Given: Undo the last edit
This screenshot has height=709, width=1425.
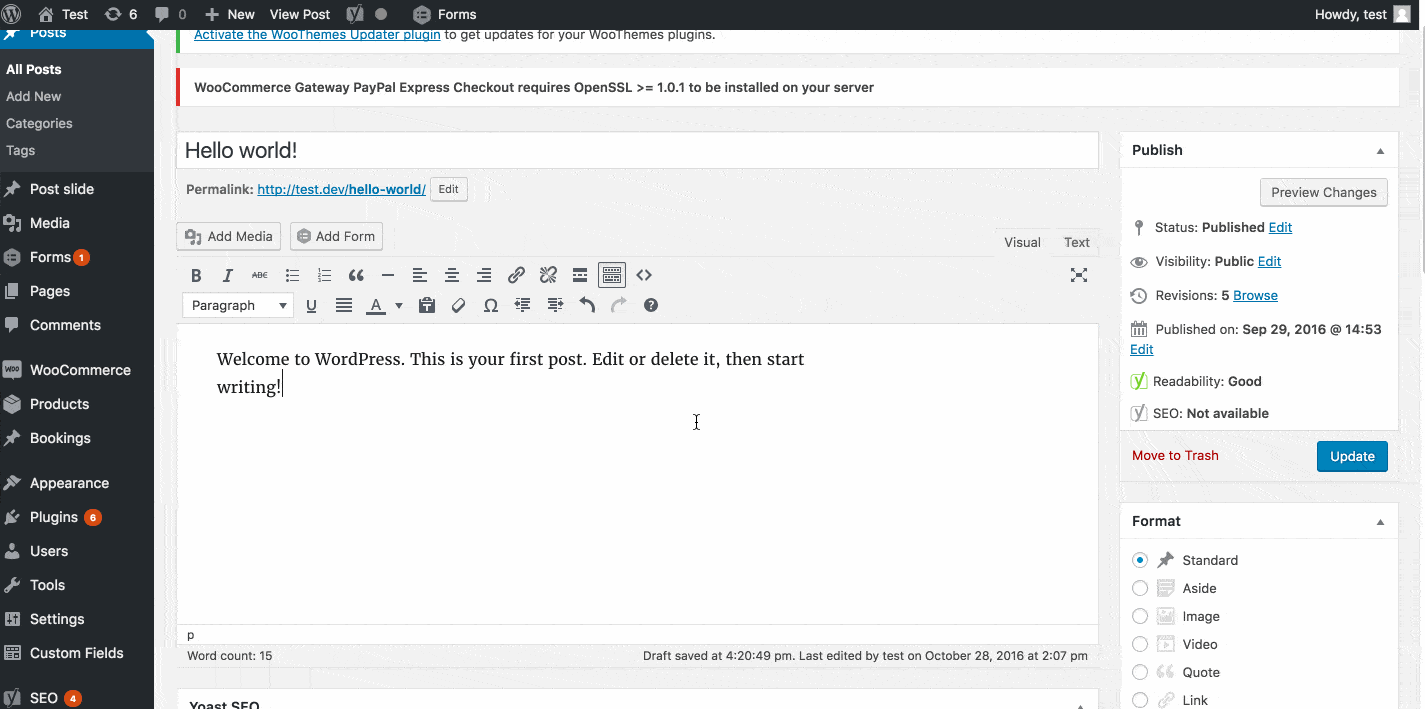Looking at the screenshot, I should (587, 305).
